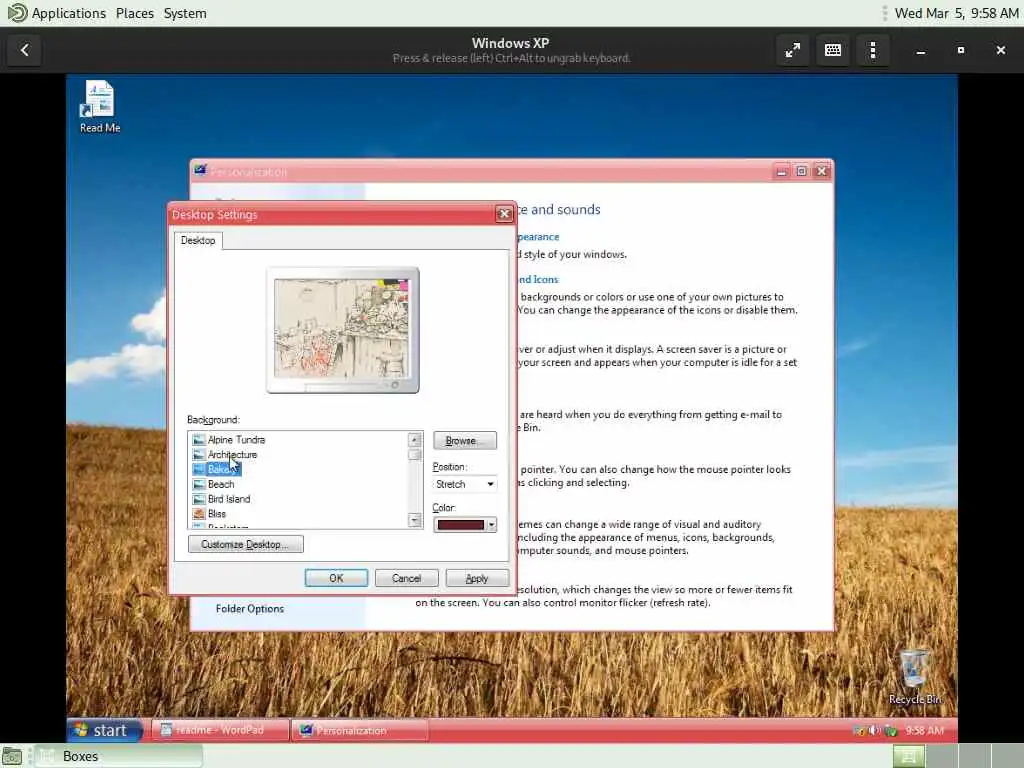Switch to Personalization taskbar item
1024x768 pixels.
tap(360, 730)
